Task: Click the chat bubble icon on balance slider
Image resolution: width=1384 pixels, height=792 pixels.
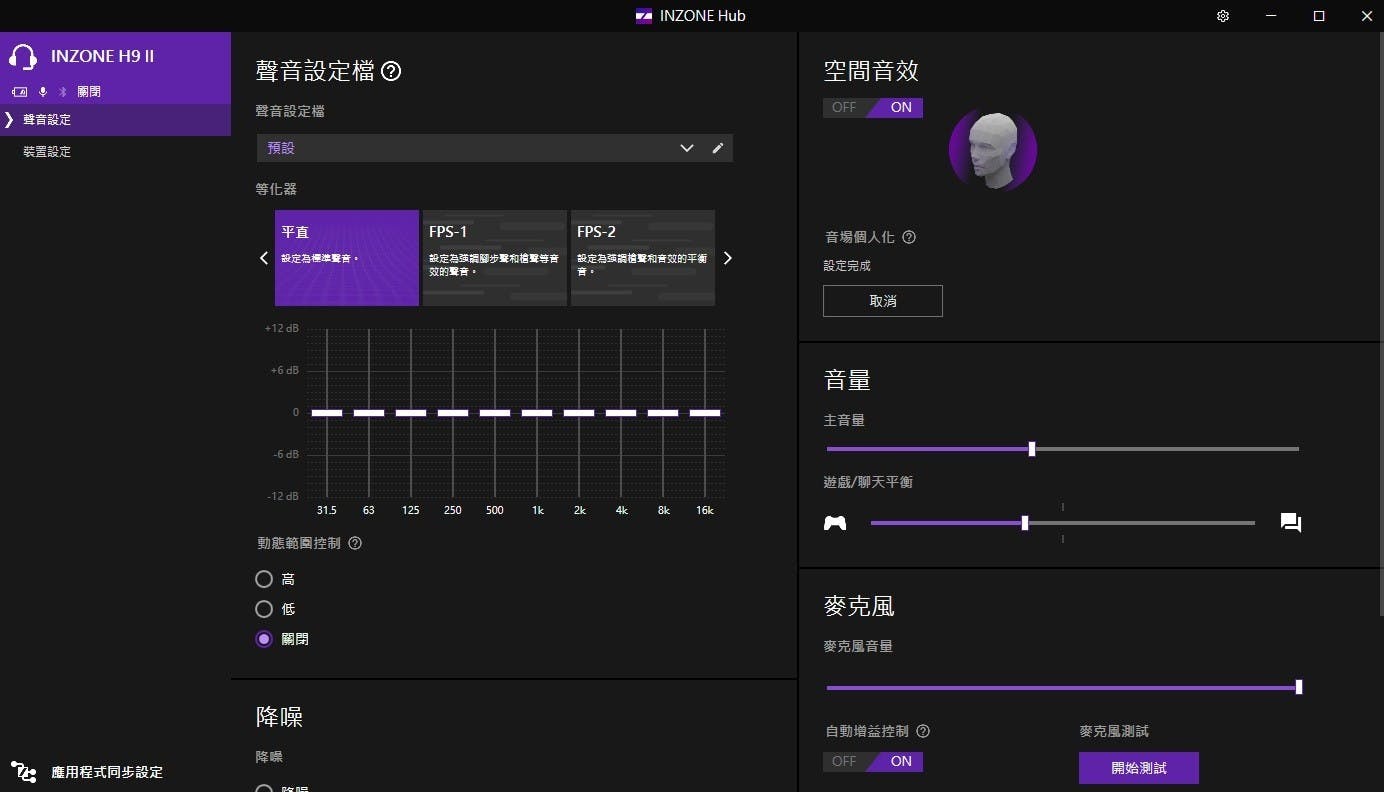Action: 1290,522
